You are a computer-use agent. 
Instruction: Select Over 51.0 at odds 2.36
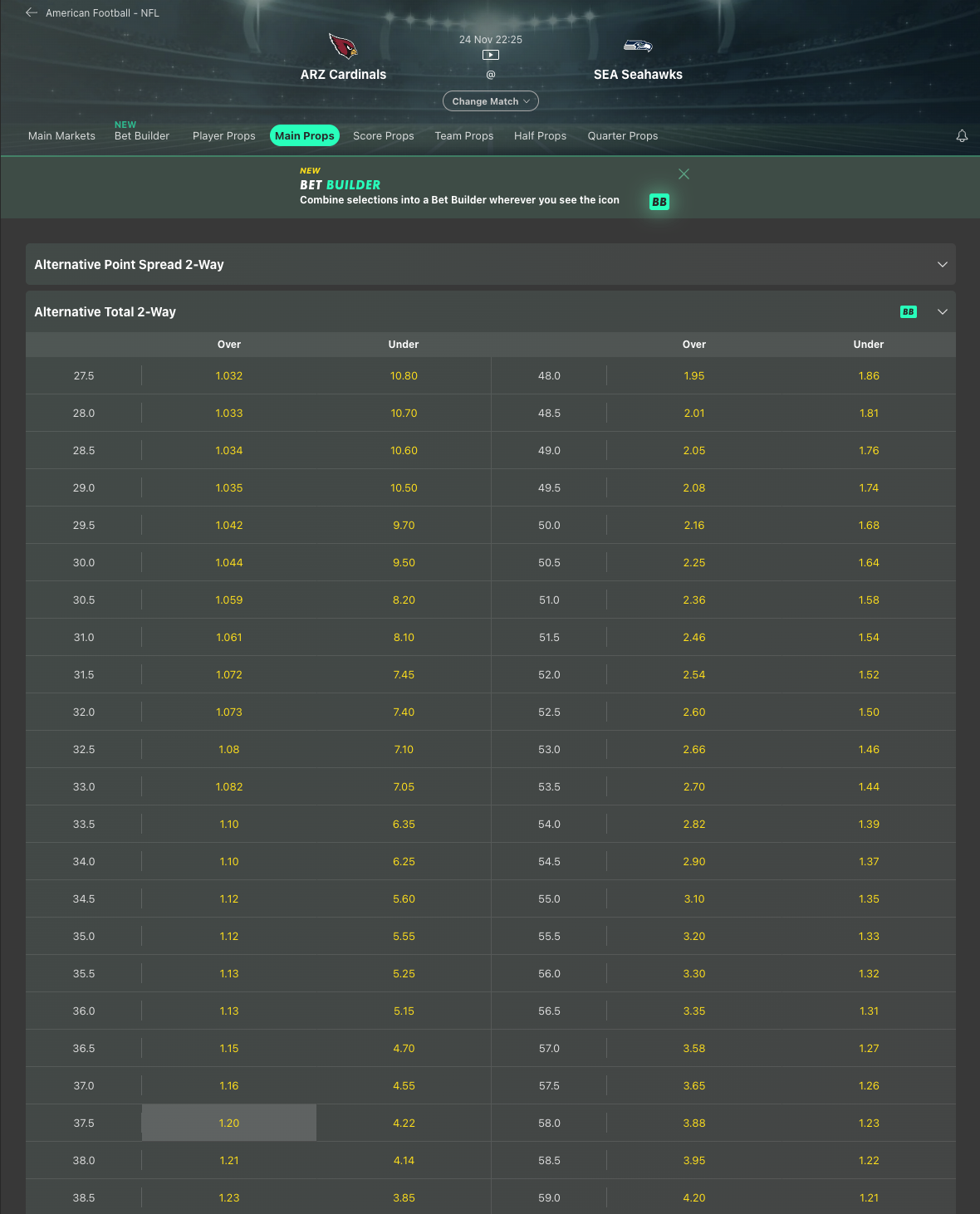click(x=694, y=600)
